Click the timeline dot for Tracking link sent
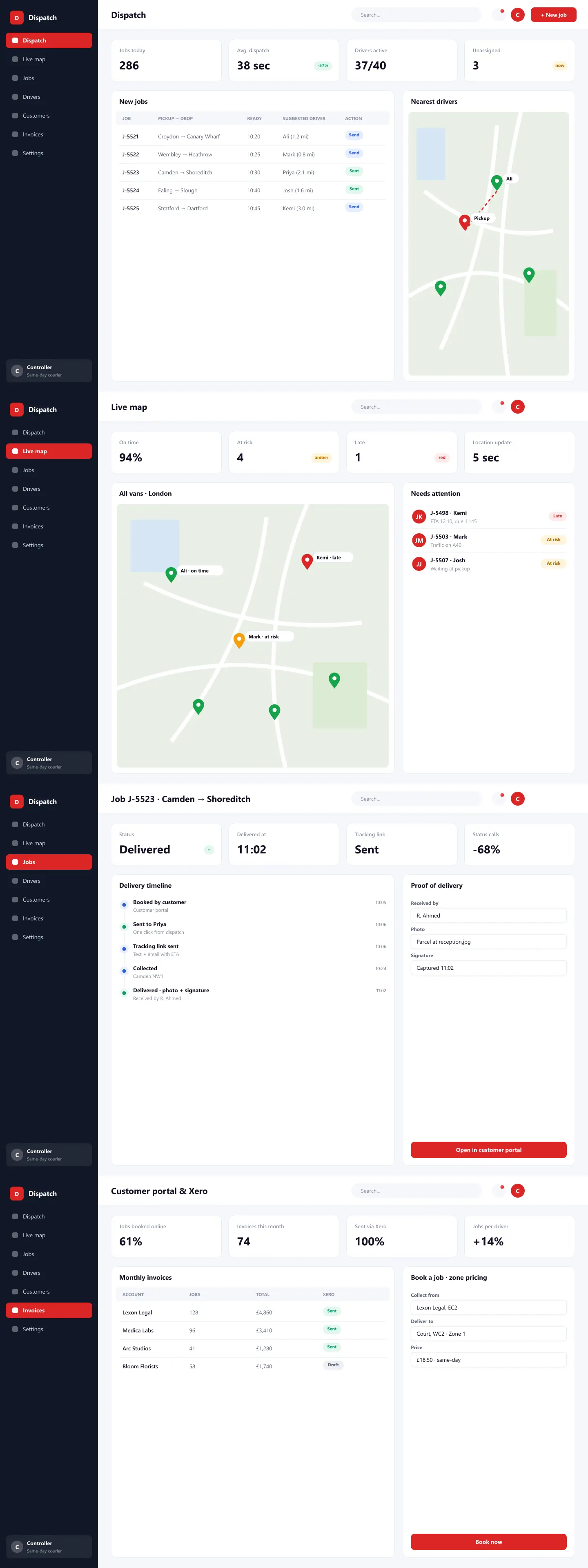 coord(124,949)
